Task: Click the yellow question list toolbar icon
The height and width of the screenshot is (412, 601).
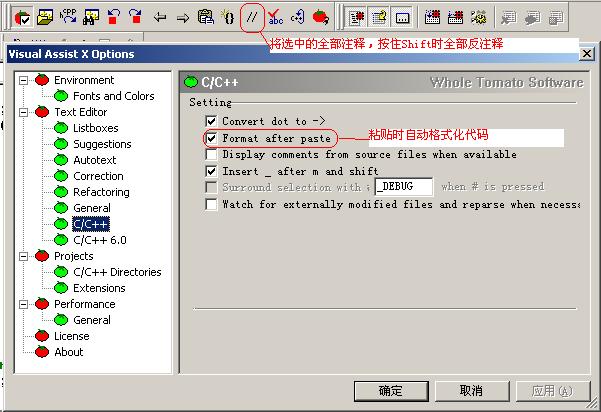Action: point(379,17)
